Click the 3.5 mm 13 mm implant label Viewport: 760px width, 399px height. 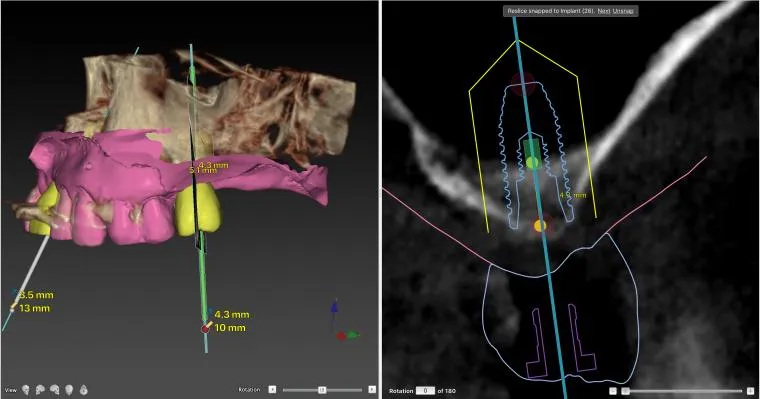click(35, 302)
